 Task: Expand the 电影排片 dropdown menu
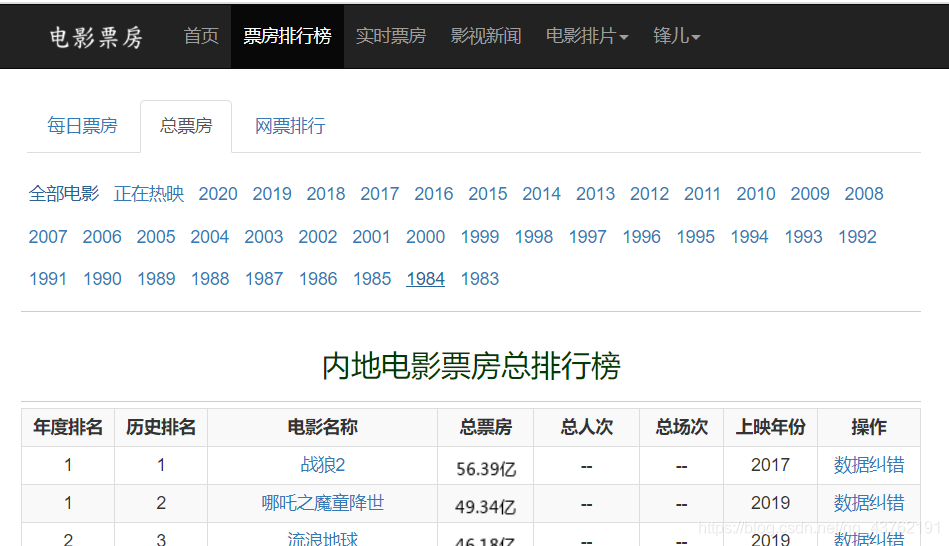pyautogui.click(x=587, y=36)
